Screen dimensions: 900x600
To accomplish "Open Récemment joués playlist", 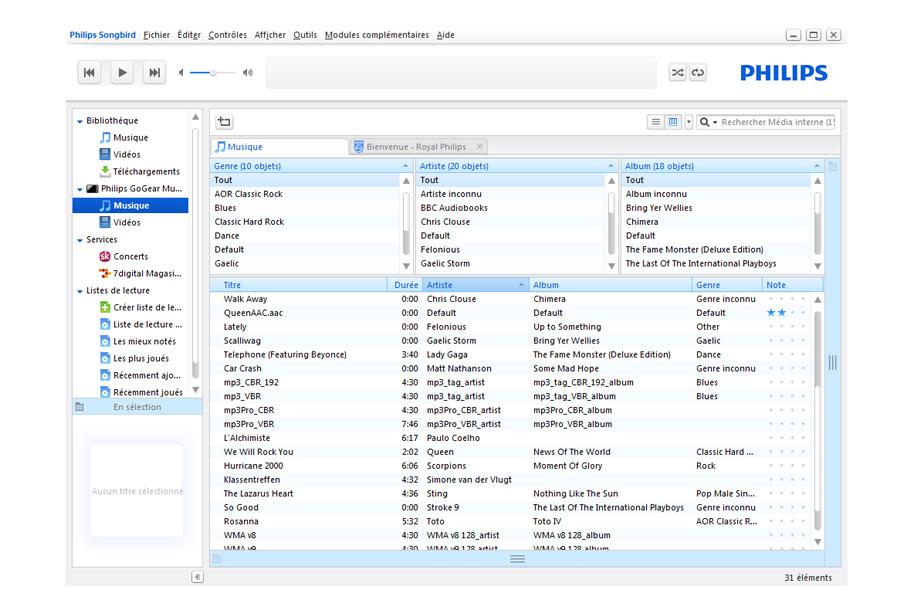I will click(x=148, y=392).
